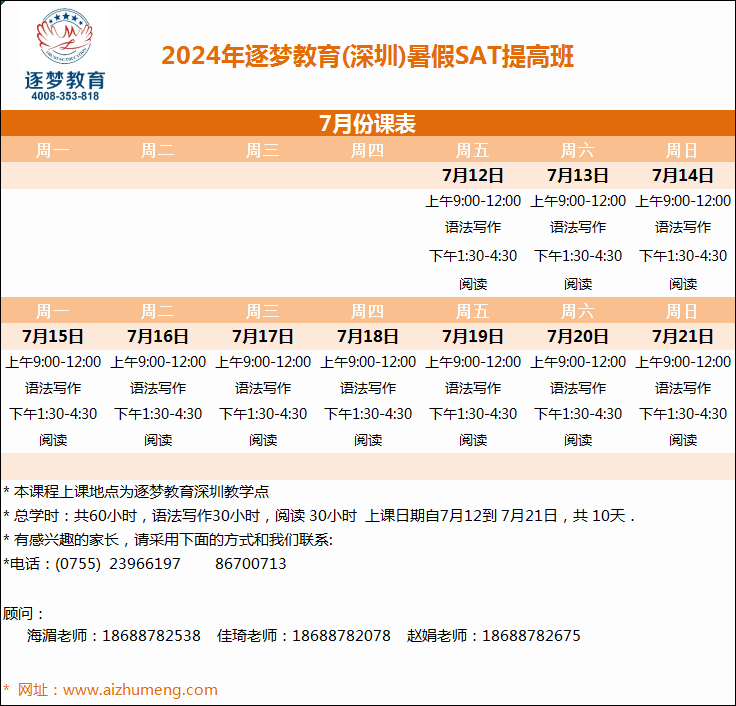This screenshot has height=706, width=736.
Task: Click 下午1:30-4:30 under 7月14日
Action: coord(683,256)
